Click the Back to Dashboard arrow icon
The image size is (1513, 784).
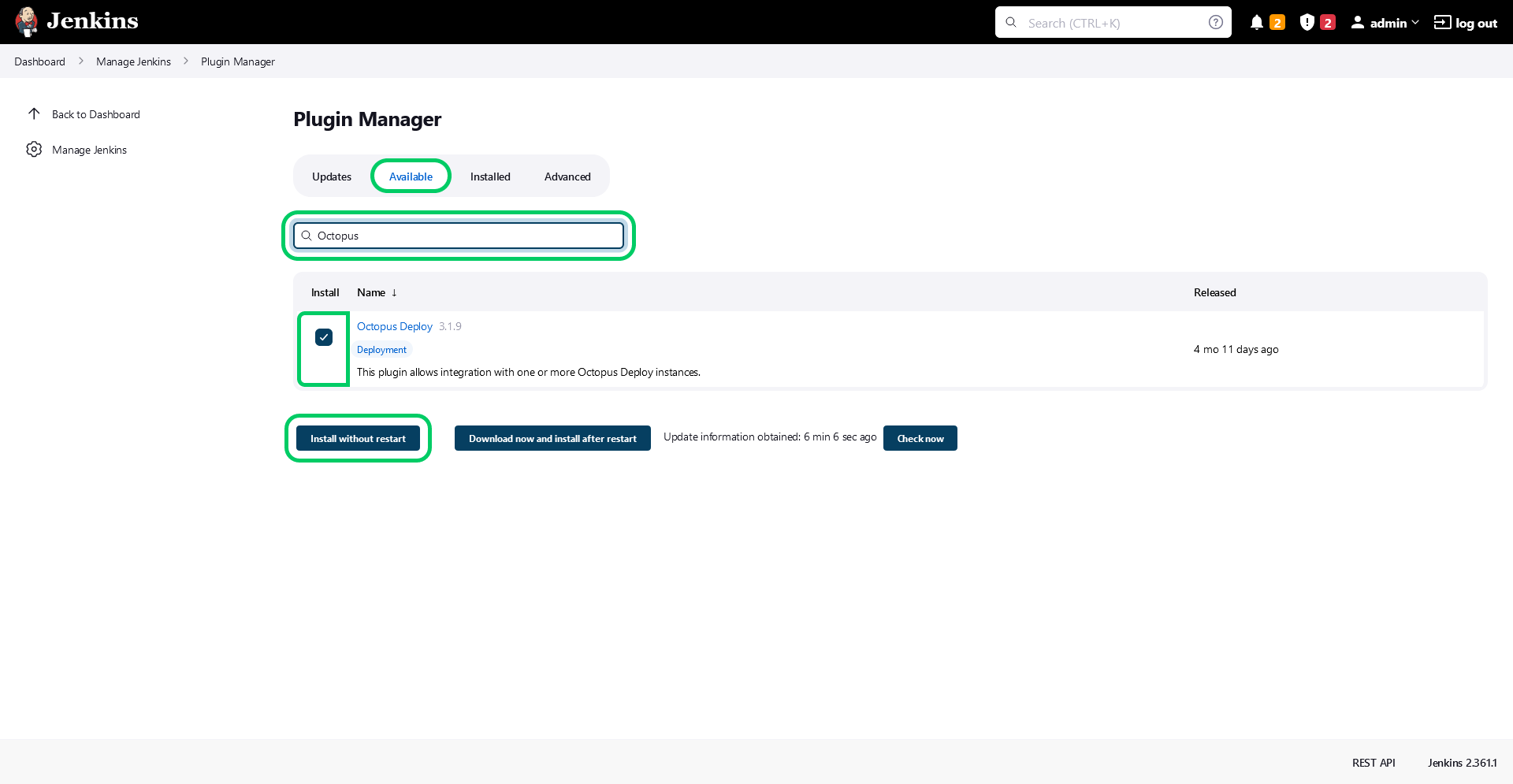click(x=34, y=113)
